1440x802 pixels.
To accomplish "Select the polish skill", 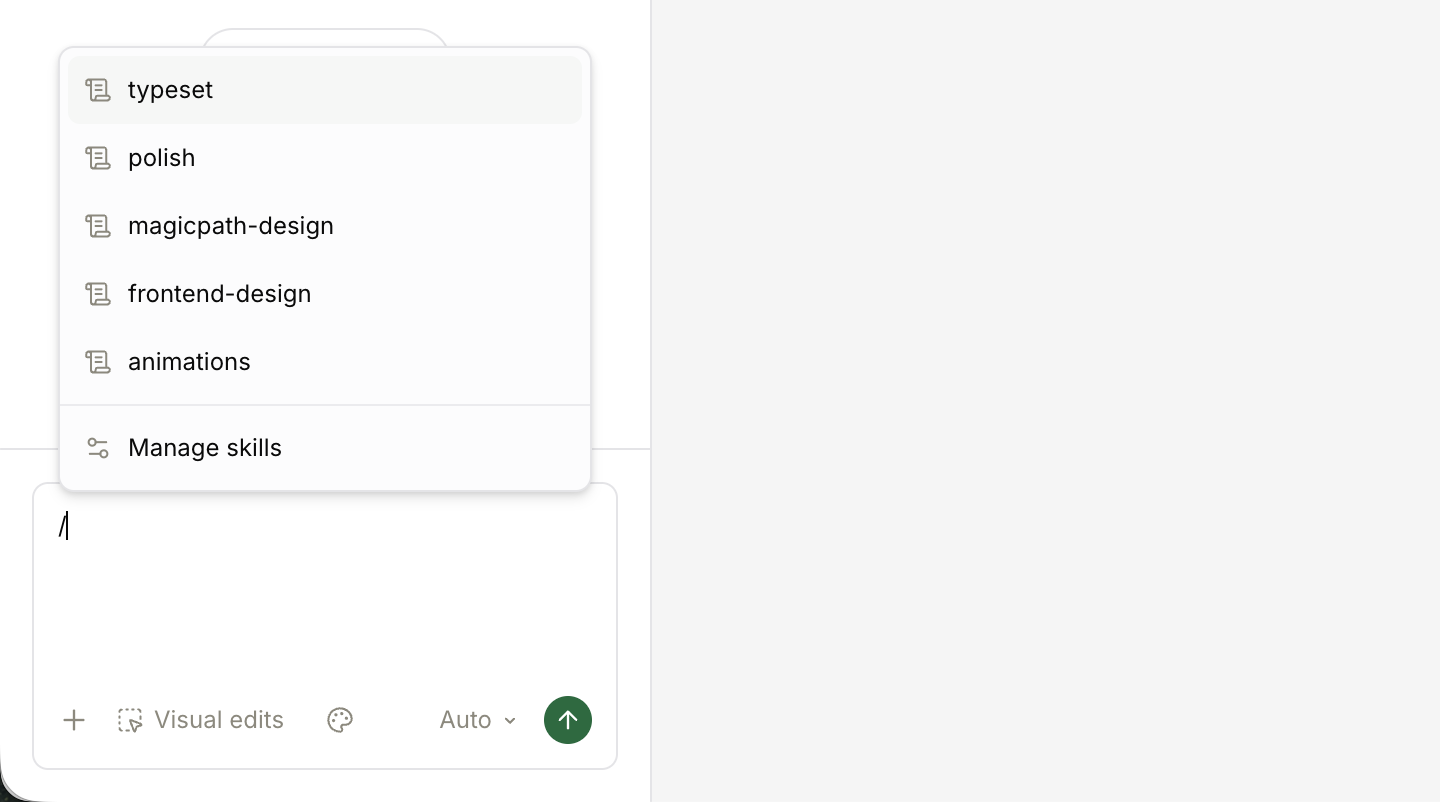I will [x=325, y=158].
